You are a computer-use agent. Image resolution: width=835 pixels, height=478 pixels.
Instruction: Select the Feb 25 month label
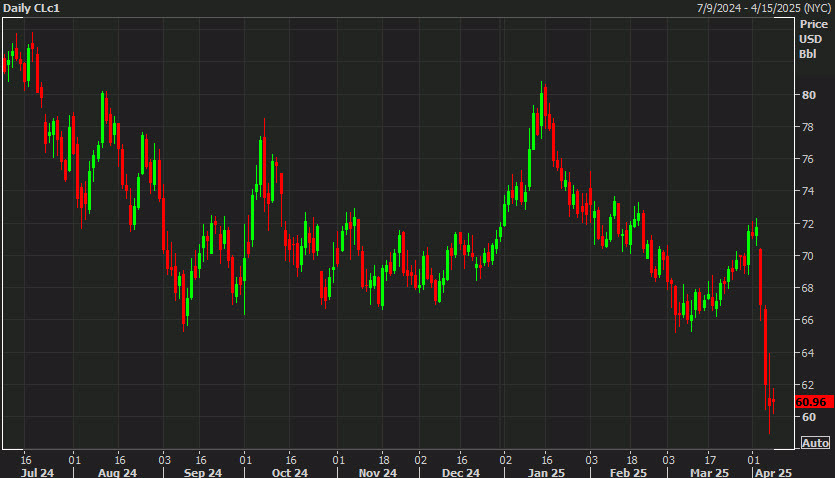click(628, 472)
